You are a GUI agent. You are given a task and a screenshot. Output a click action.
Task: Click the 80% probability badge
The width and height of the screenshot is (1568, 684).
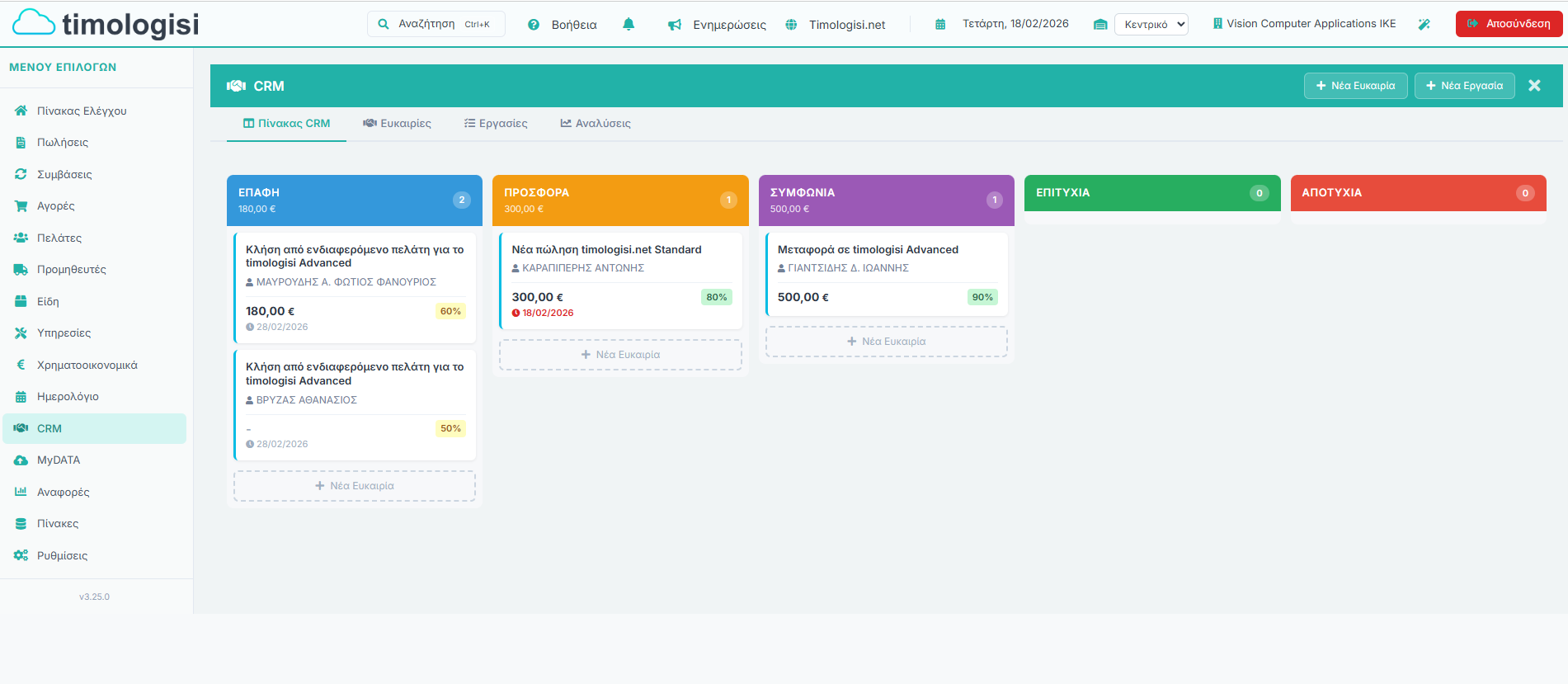717,297
